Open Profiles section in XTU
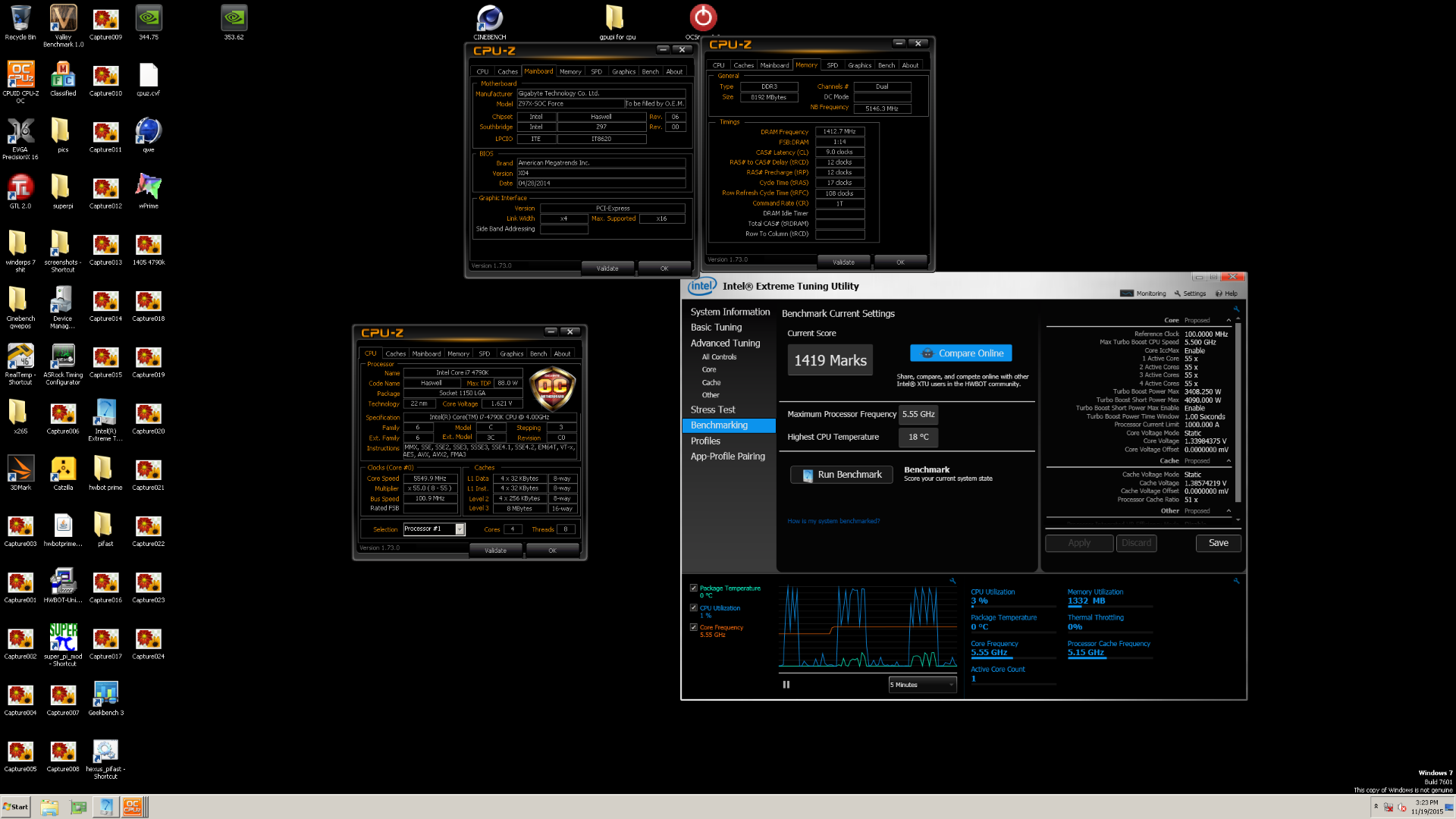Viewport: 1456px width, 819px height. coord(705,441)
